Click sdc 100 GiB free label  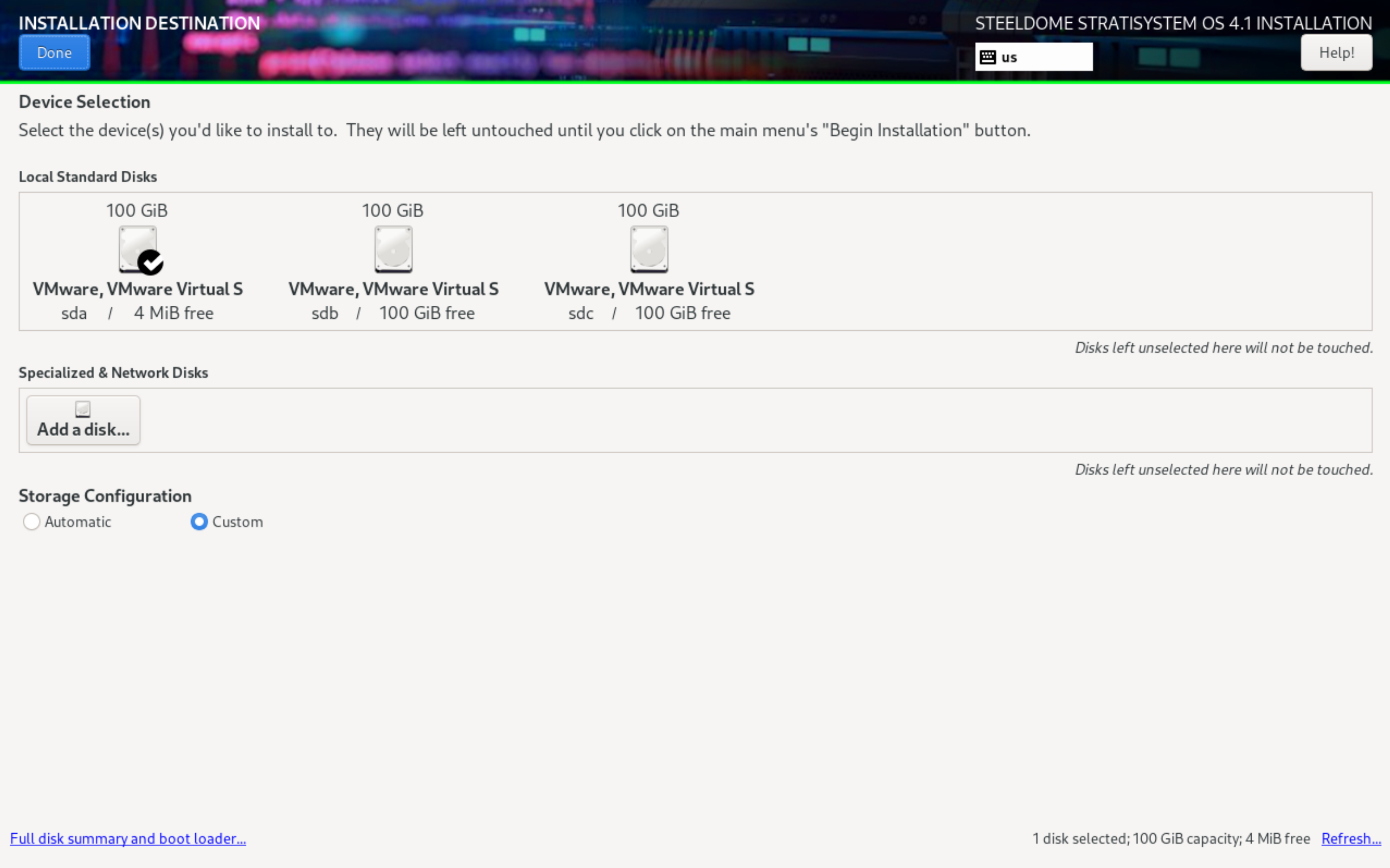point(682,313)
